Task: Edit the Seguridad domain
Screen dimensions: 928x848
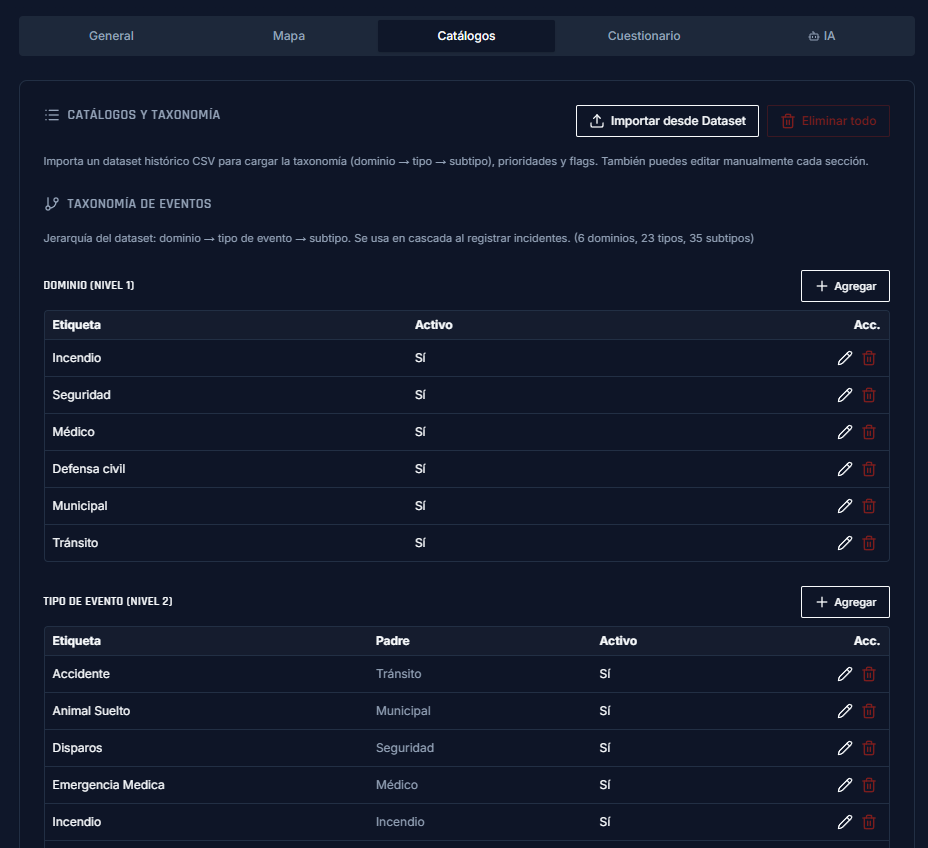Action: [x=845, y=395]
